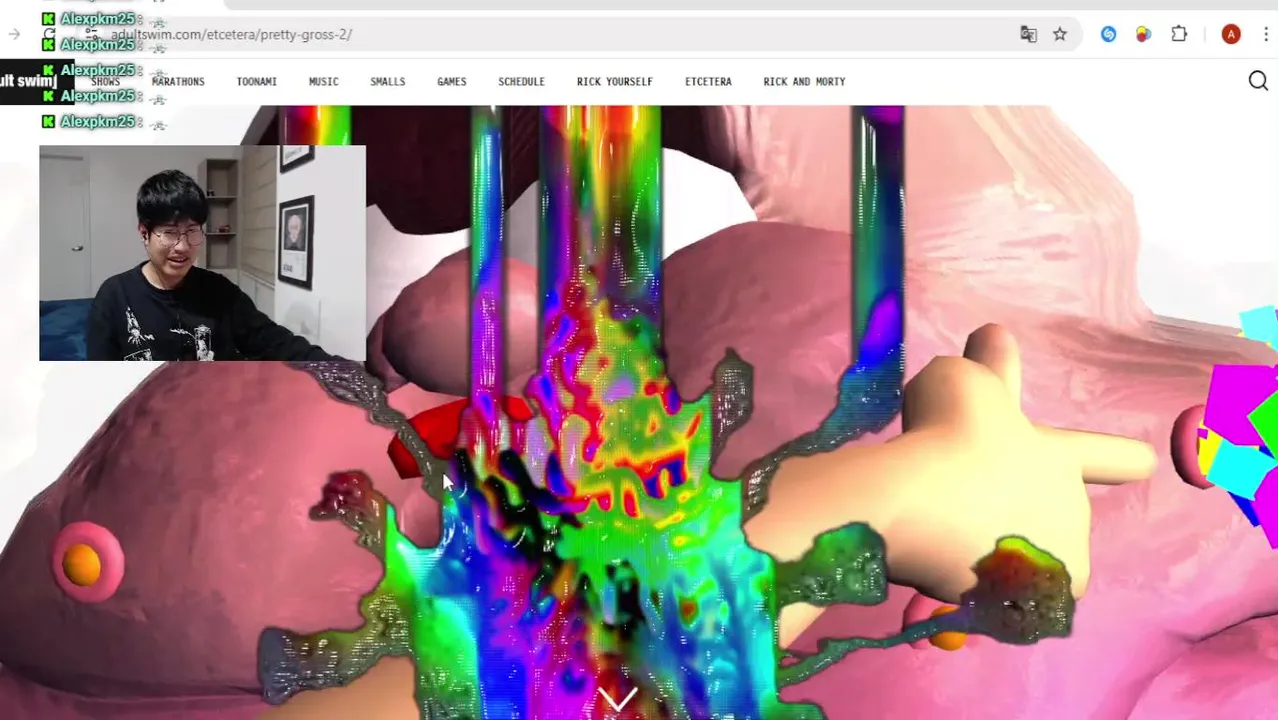View the SCHEDULE page
Screen dimensions: 1278x720
click(x=522, y=82)
